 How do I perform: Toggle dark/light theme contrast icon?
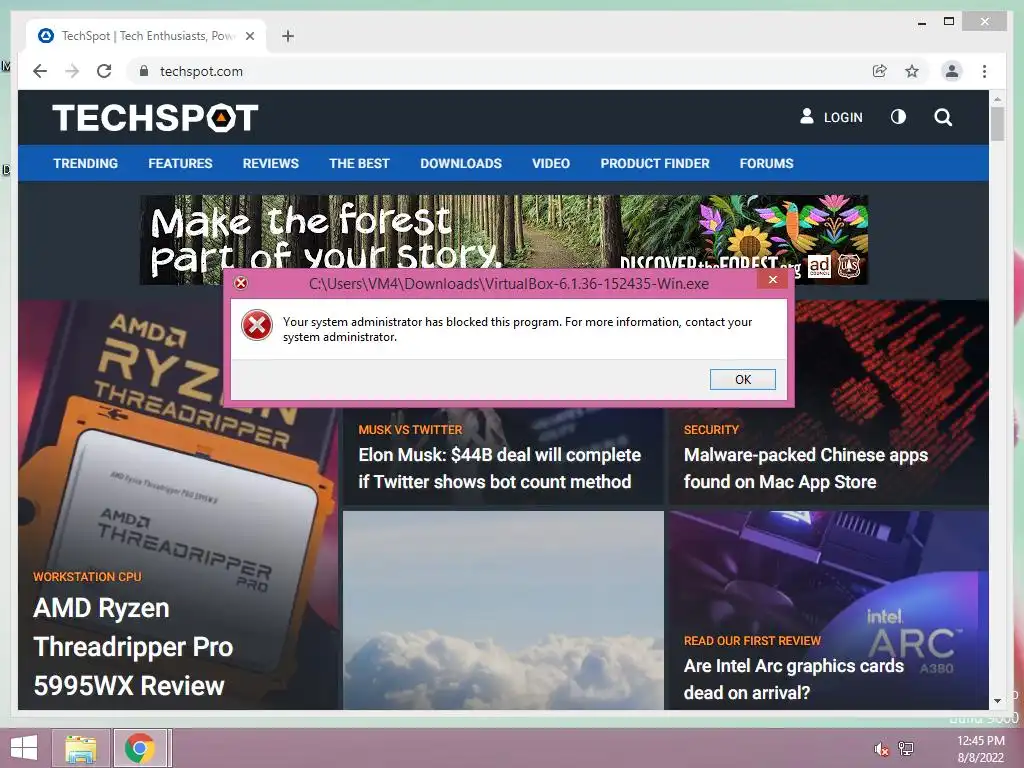899,117
